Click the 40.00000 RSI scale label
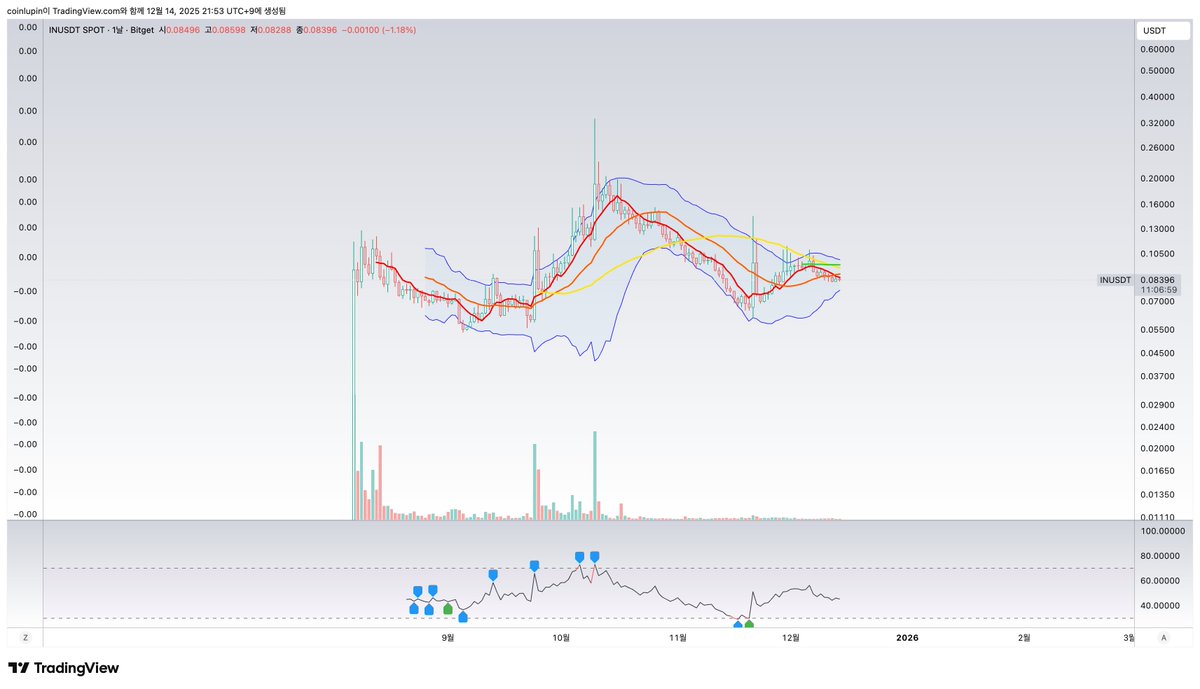Viewport: 1200px width, 689px height. tap(1160, 605)
